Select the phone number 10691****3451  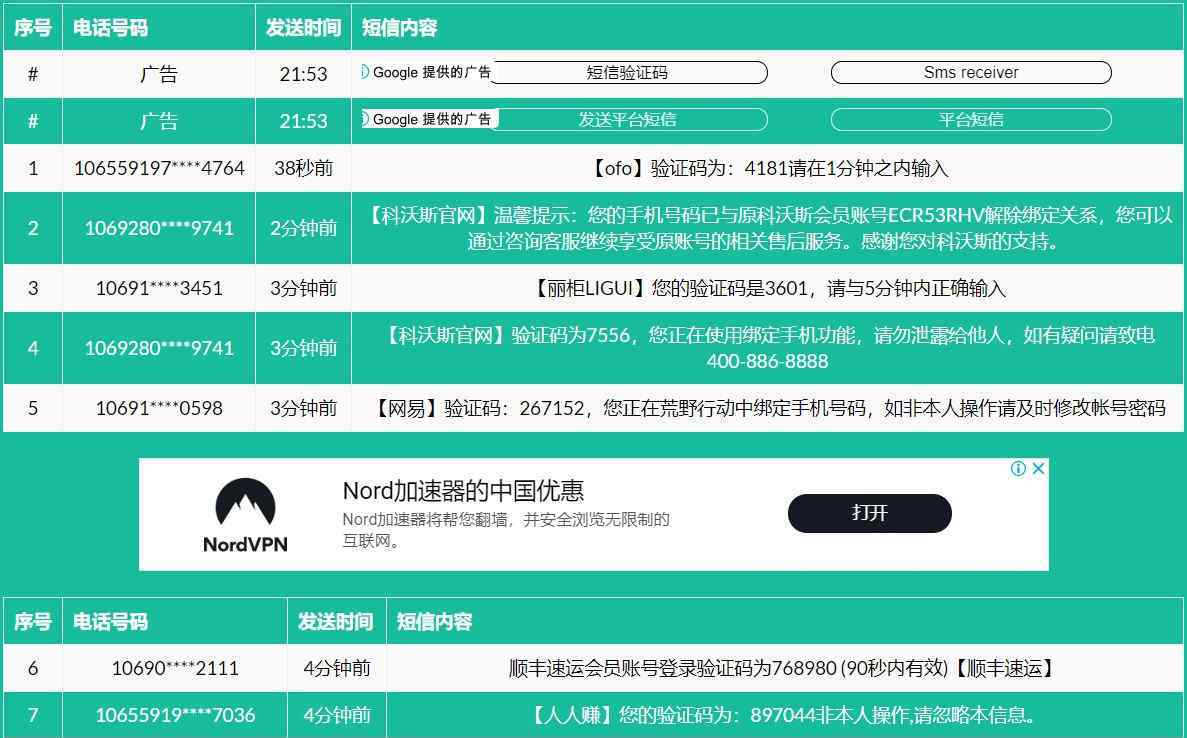click(159, 288)
